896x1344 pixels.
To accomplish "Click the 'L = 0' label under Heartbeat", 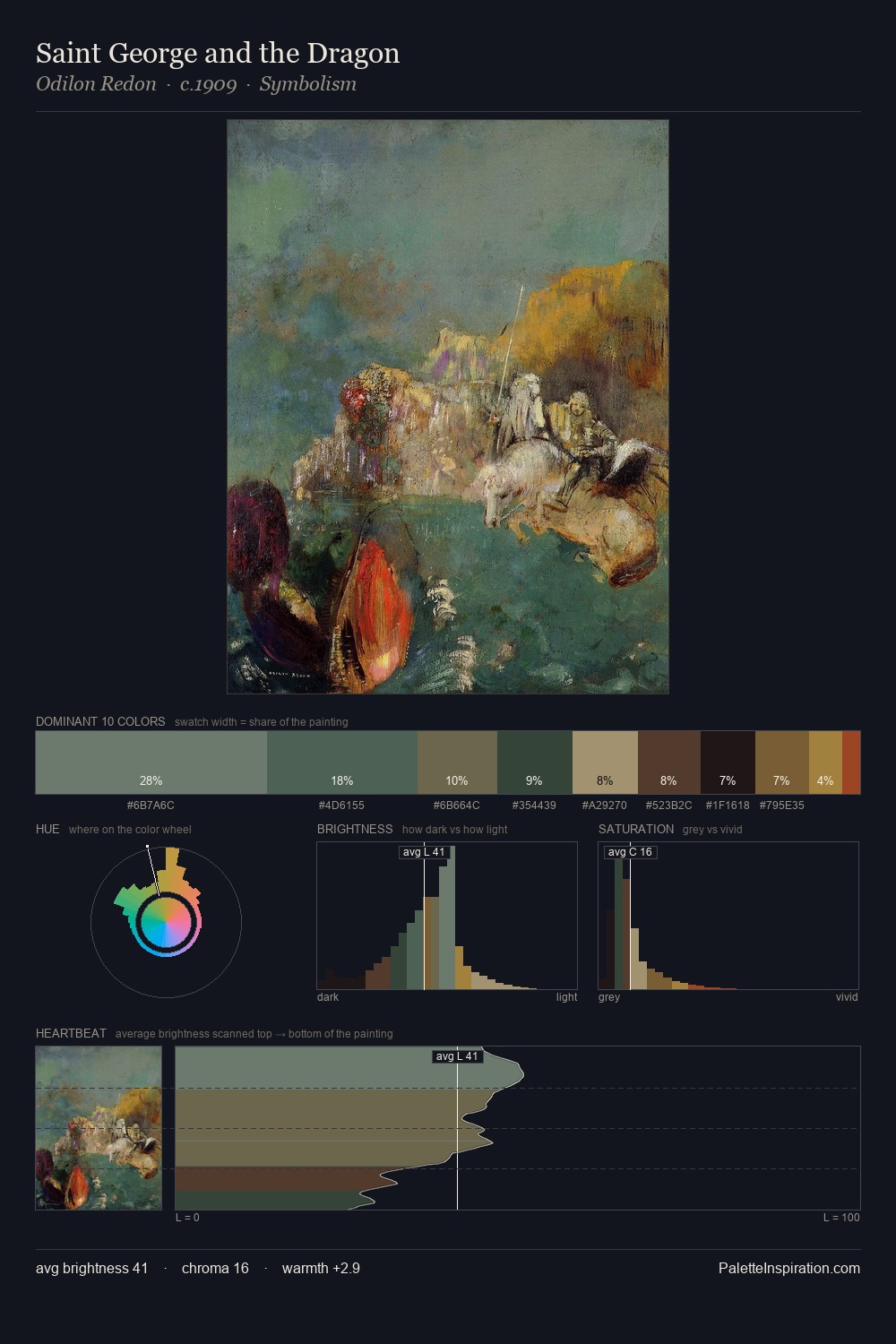I will [187, 1217].
